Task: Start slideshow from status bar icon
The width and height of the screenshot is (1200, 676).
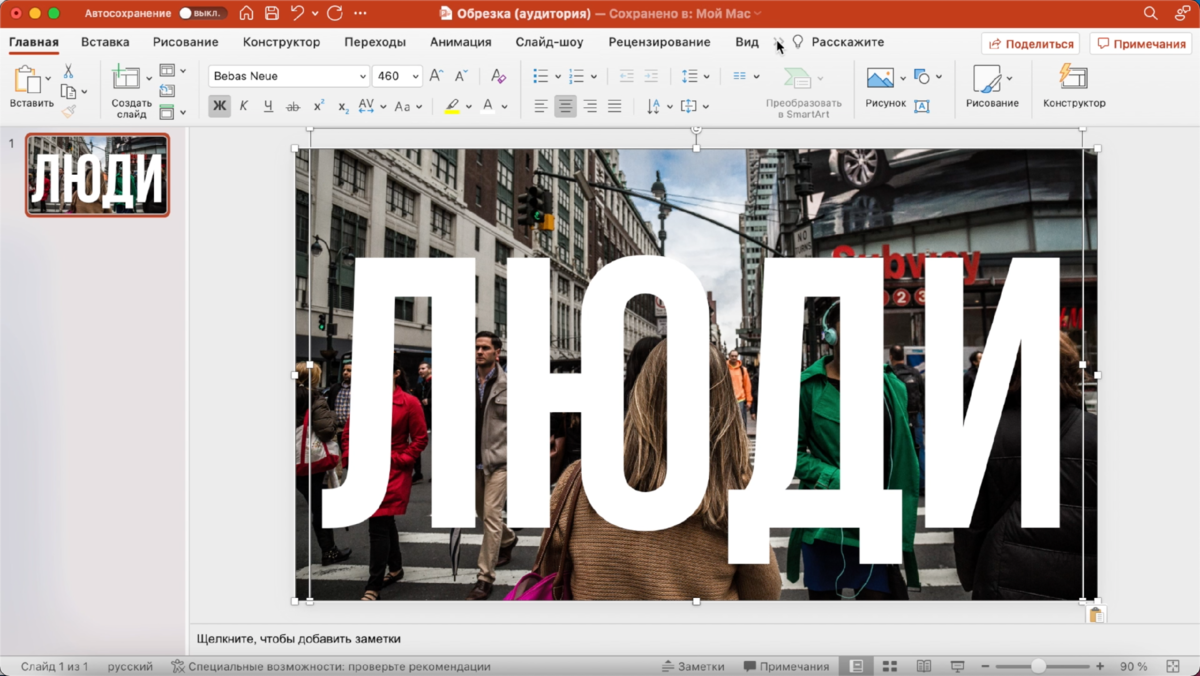Action: [957, 666]
